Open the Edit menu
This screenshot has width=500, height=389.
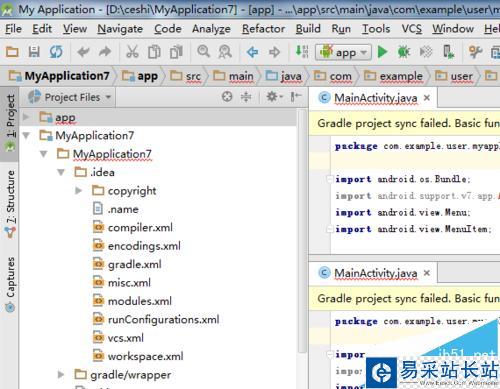pyautogui.click(x=42, y=29)
